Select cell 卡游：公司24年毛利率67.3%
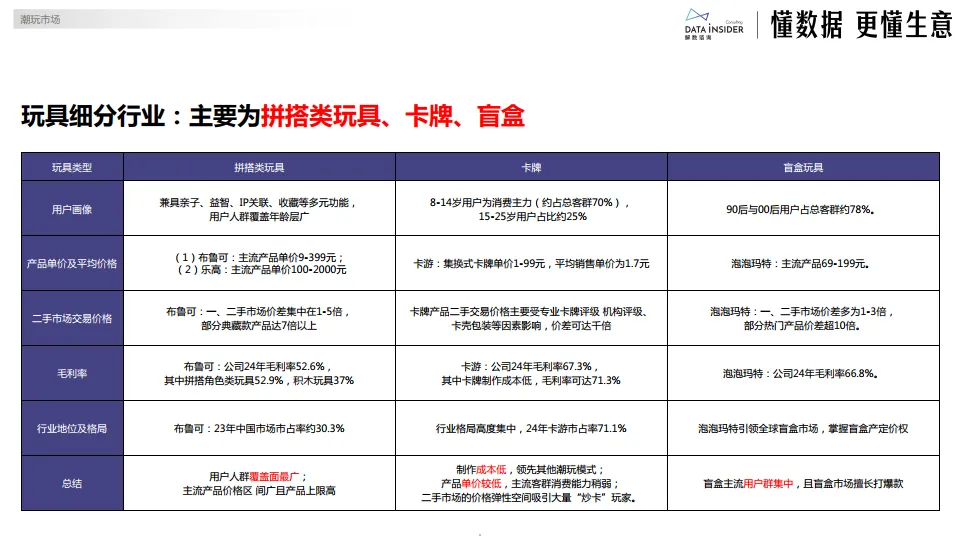 [531, 373]
